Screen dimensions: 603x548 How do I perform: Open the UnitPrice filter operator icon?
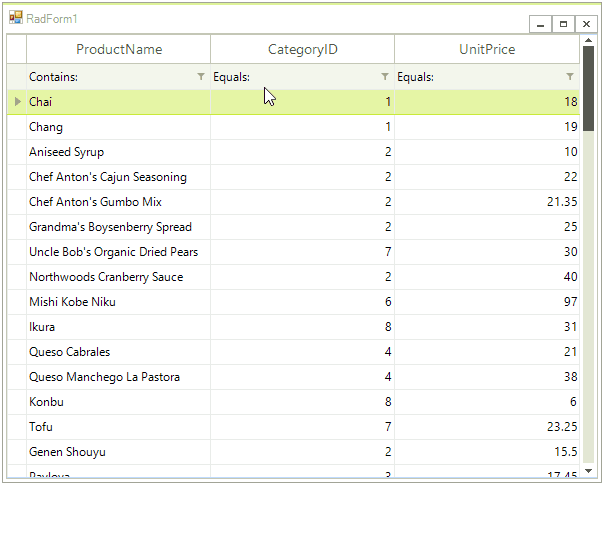570,77
